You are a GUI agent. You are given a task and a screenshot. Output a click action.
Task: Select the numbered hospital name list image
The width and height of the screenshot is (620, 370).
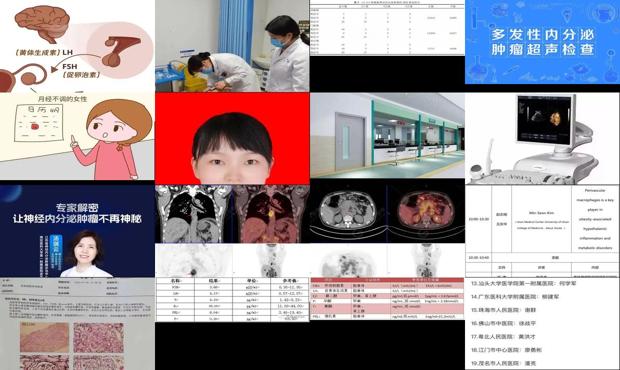[x=542, y=323]
